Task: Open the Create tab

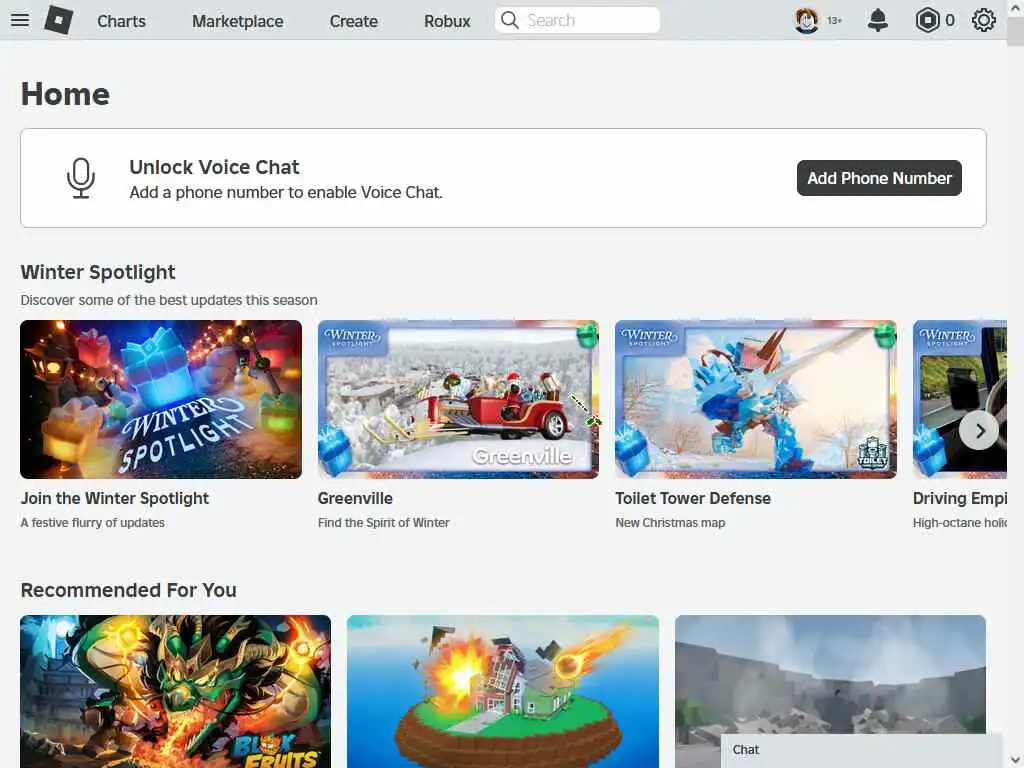Action: click(x=353, y=21)
